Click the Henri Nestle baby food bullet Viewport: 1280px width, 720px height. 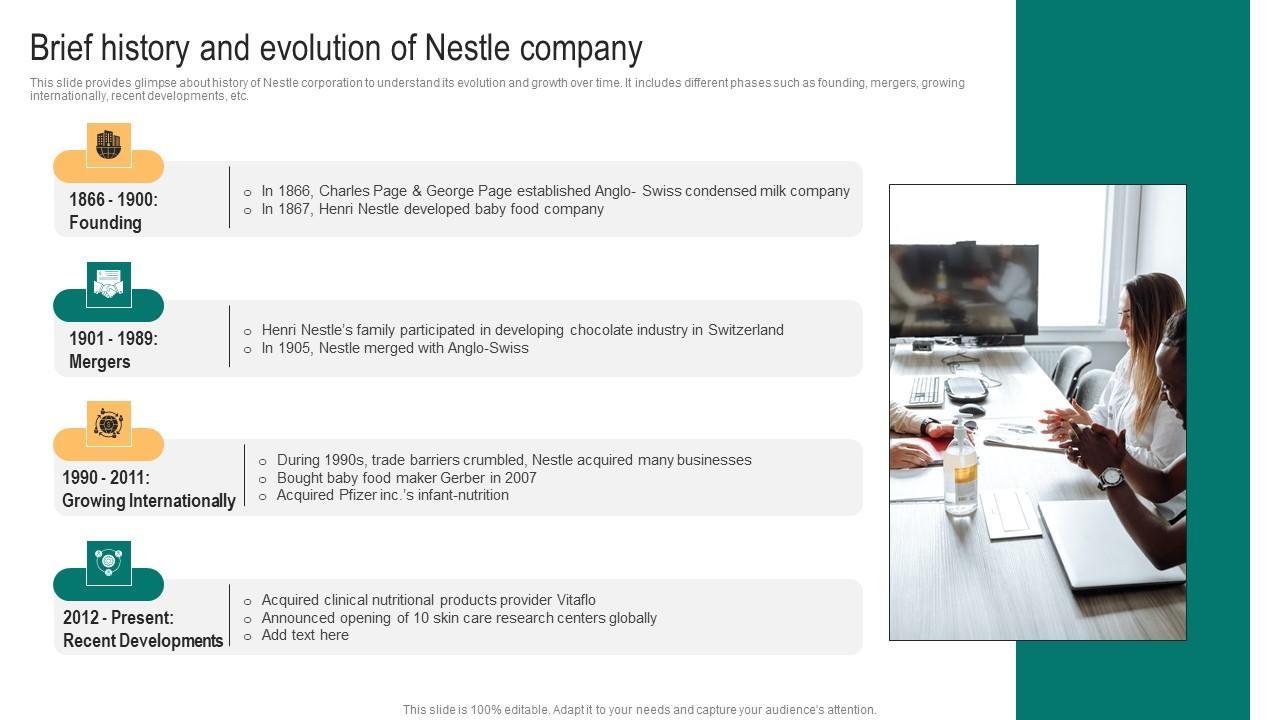(x=432, y=209)
